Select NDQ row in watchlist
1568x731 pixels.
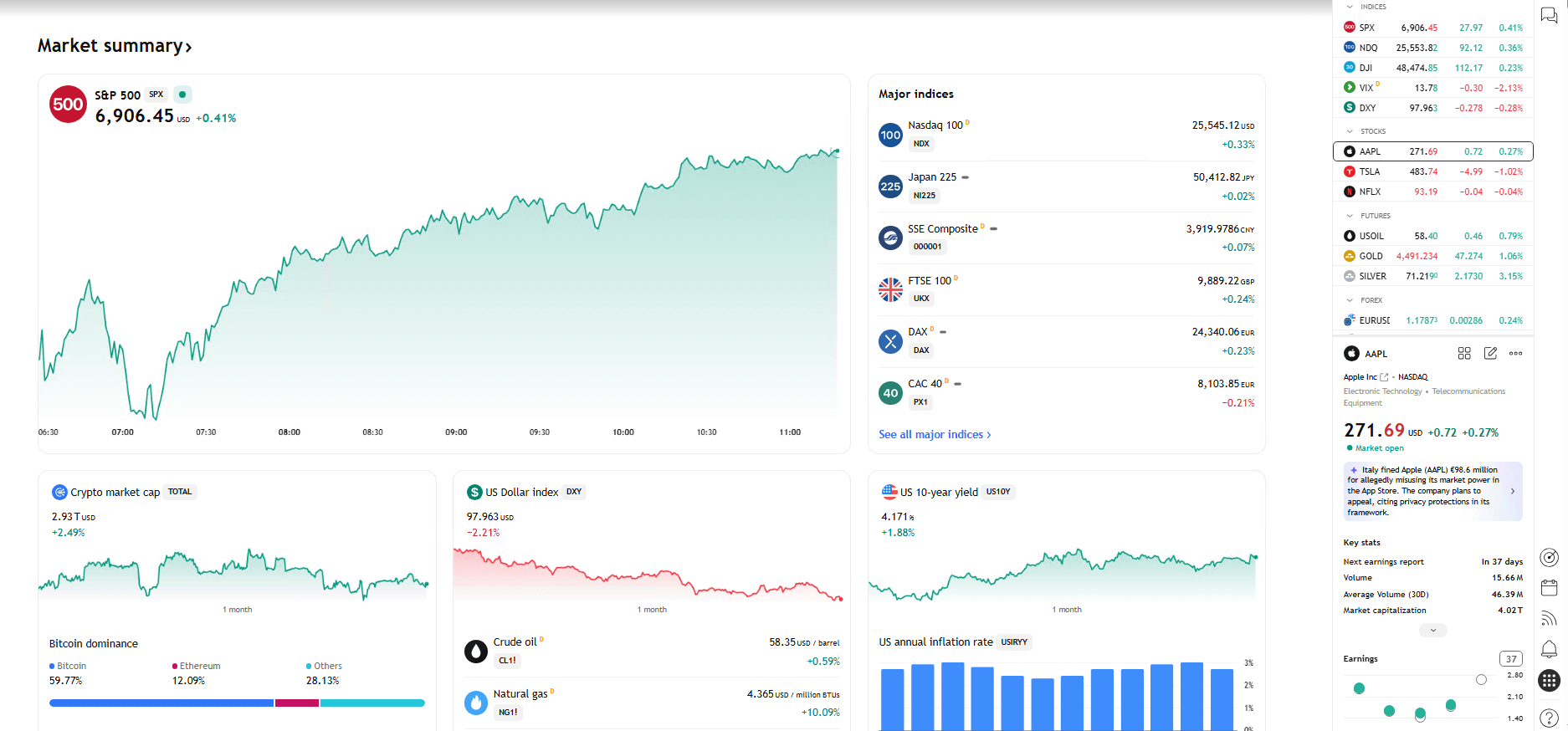point(1432,48)
